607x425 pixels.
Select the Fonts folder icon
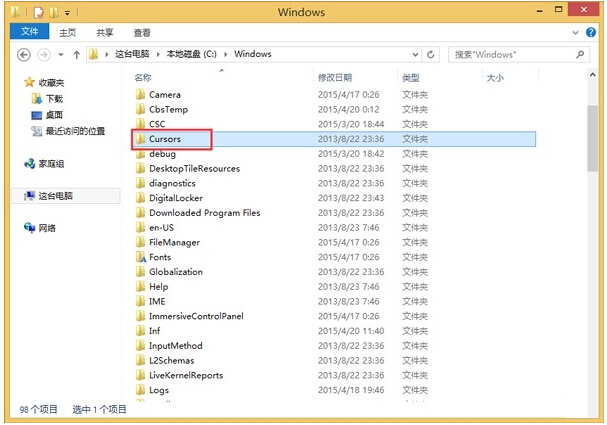click(x=141, y=257)
